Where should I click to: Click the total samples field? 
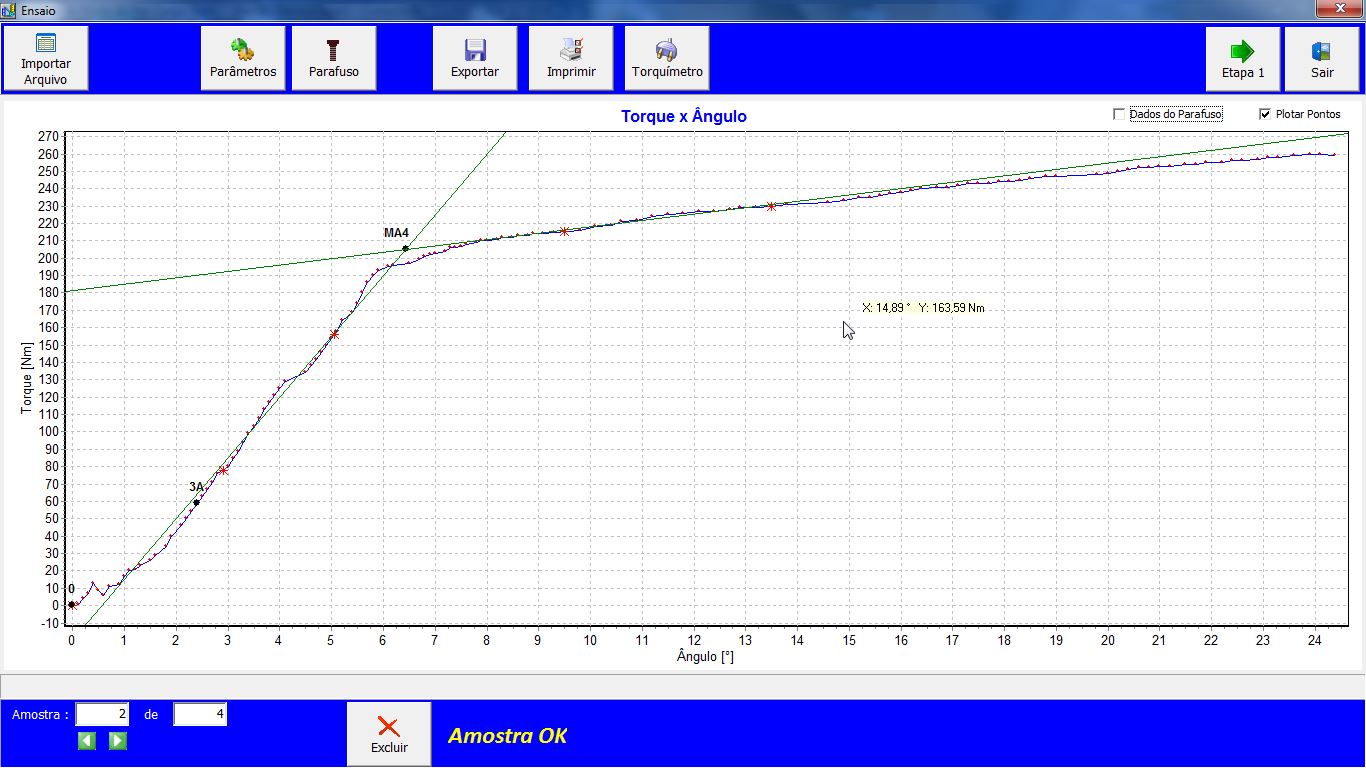click(200, 714)
